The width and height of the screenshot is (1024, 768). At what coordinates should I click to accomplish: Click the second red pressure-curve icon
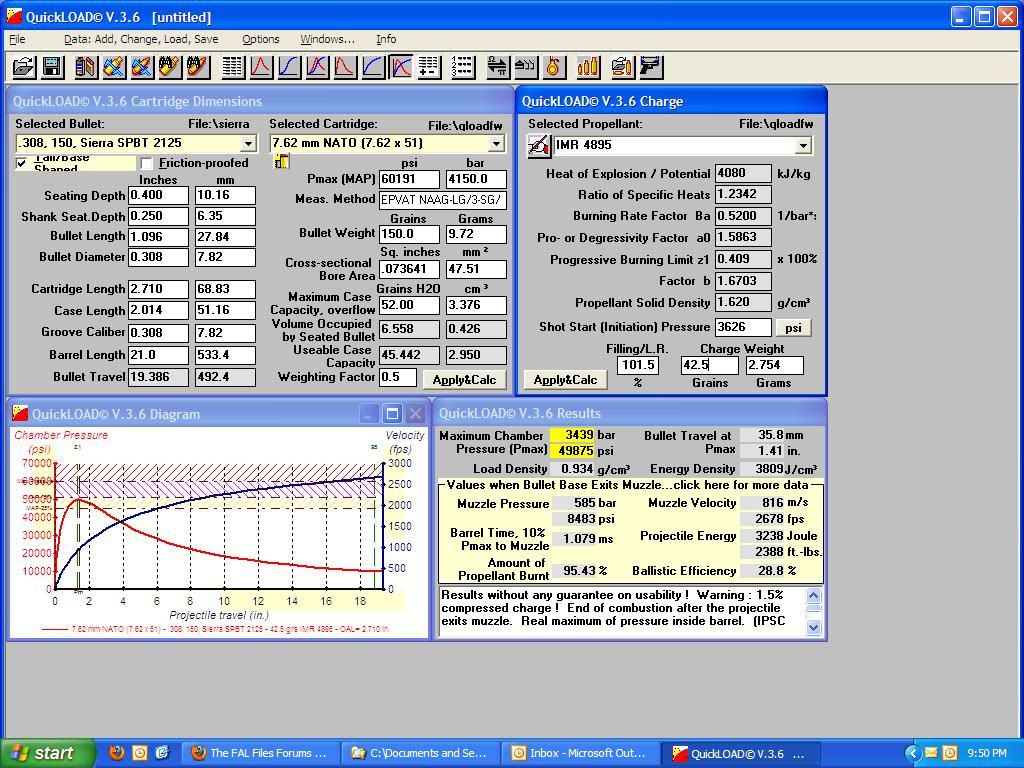345,67
